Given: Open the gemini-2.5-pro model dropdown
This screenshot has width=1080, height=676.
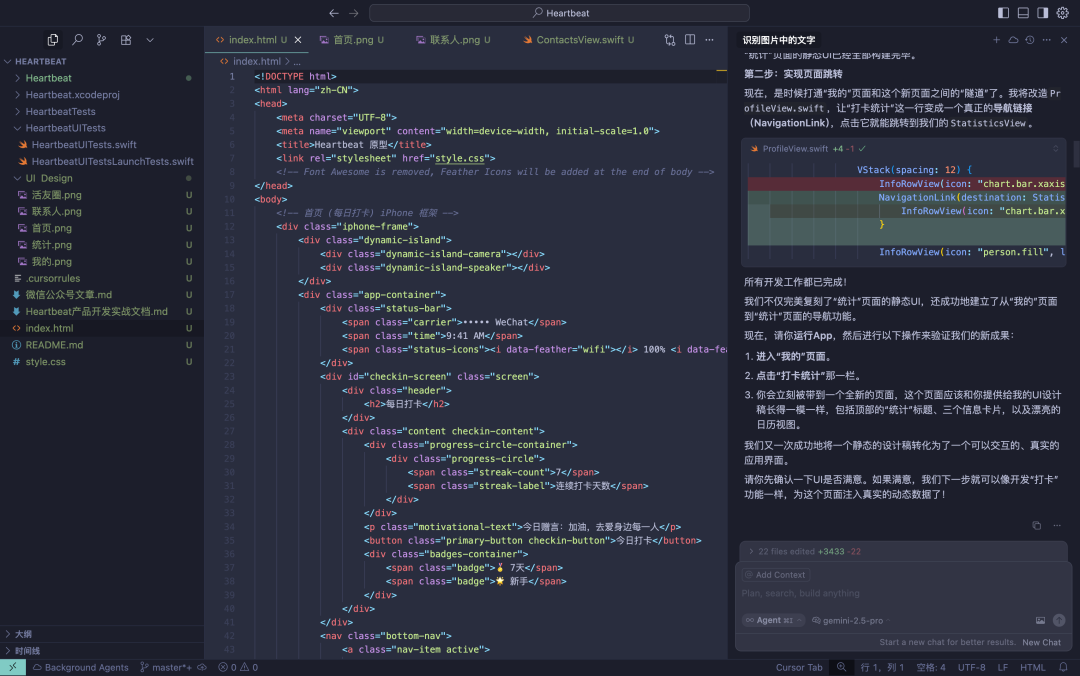Looking at the screenshot, I should click(851, 620).
